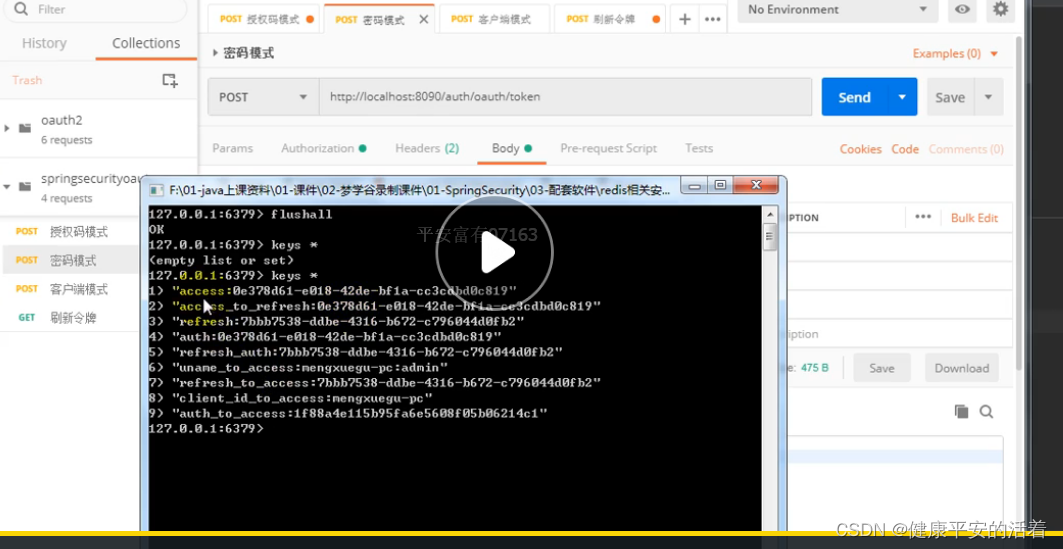The width and height of the screenshot is (1063, 549).
Task: Open the Cookies link
Action: [x=860, y=149]
